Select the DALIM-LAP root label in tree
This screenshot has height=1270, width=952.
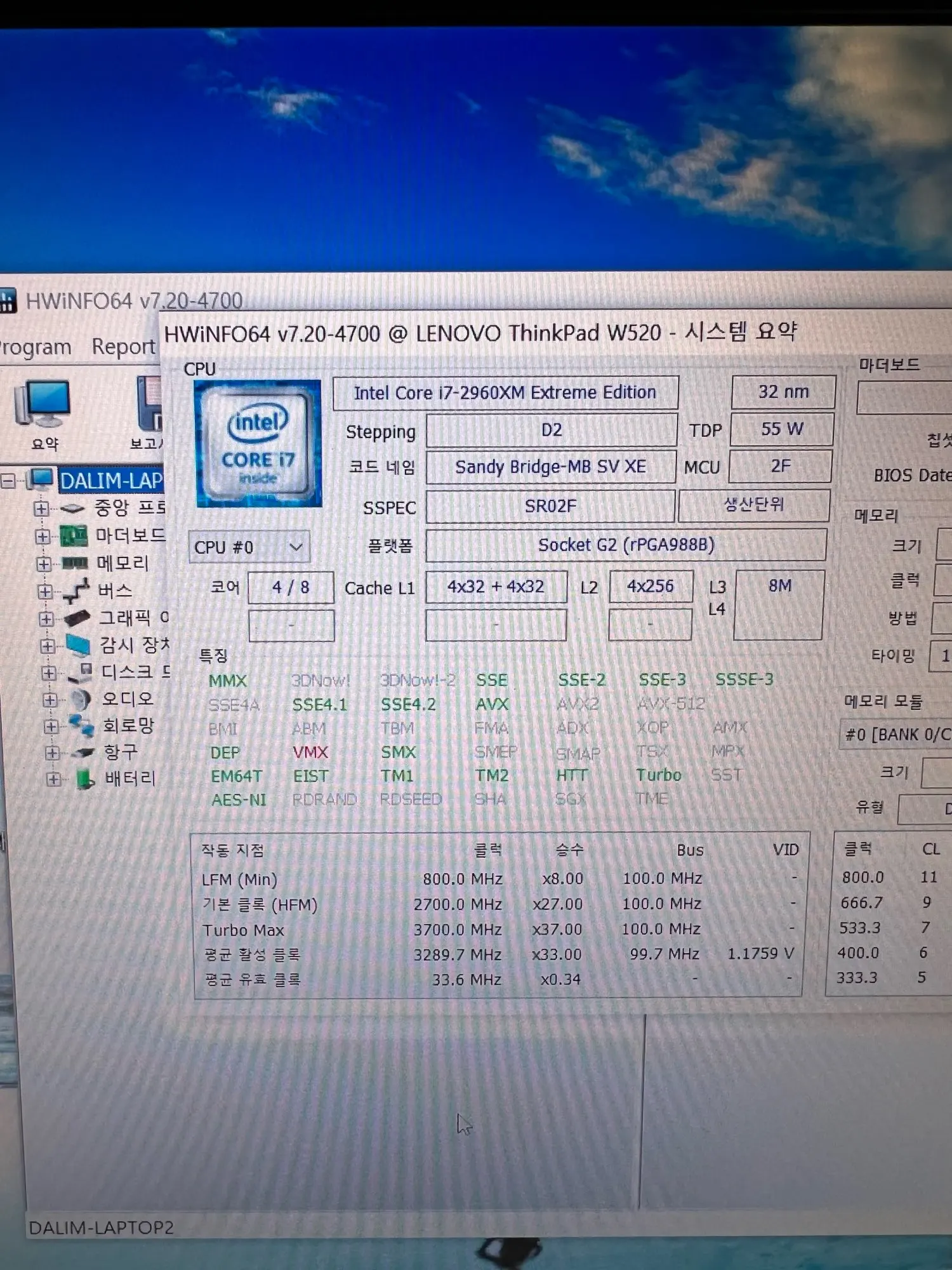pyautogui.click(x=111, y=480)
